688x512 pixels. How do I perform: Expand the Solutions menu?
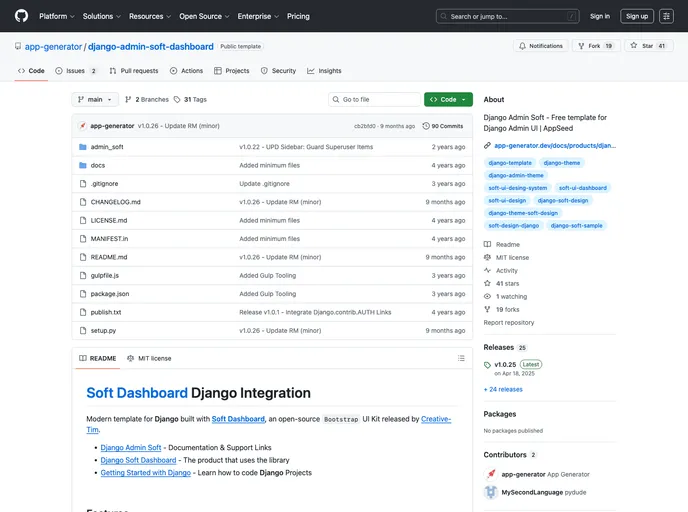click(x=101, y=16)
